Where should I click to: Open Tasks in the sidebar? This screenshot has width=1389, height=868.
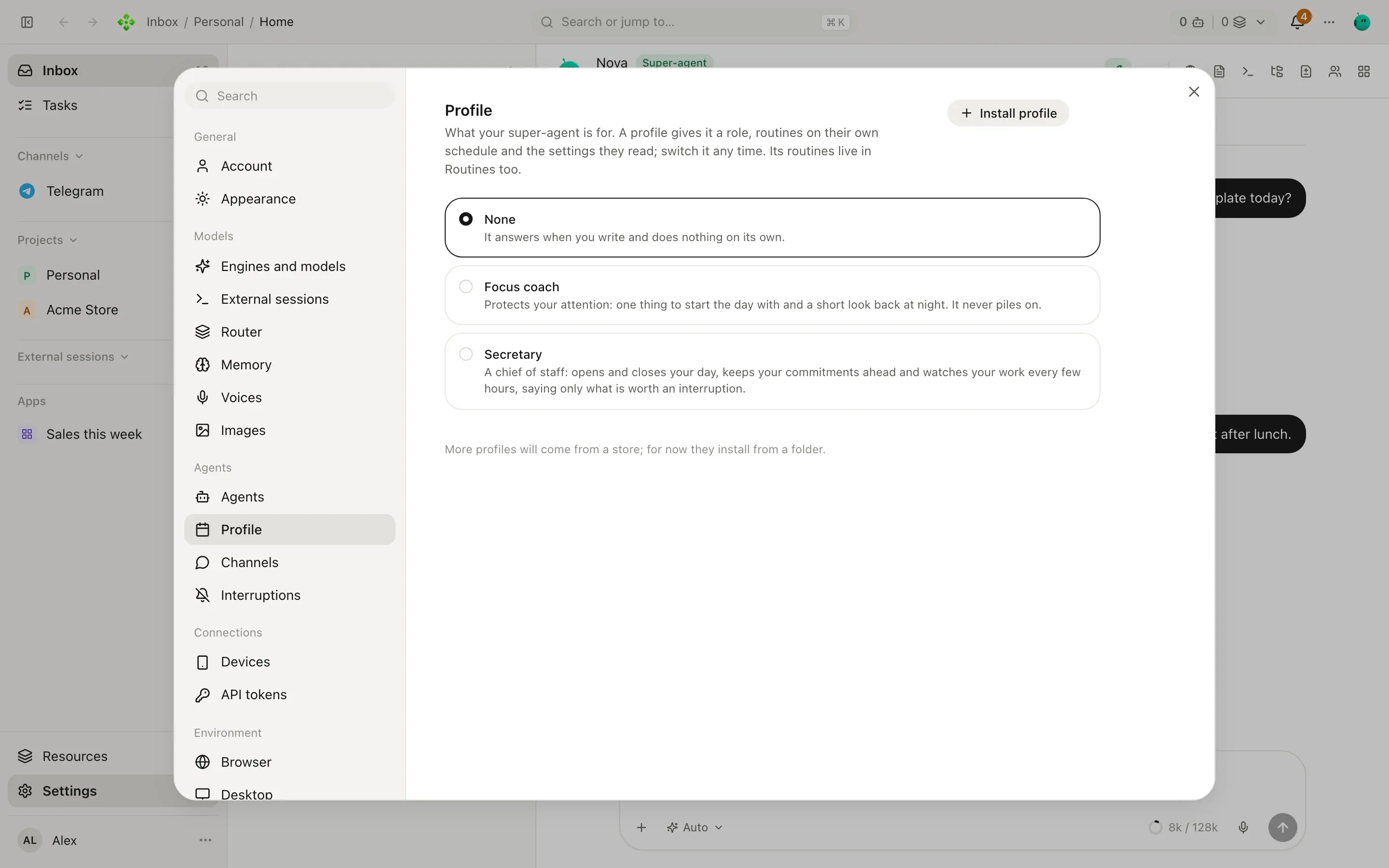[91, 105]
